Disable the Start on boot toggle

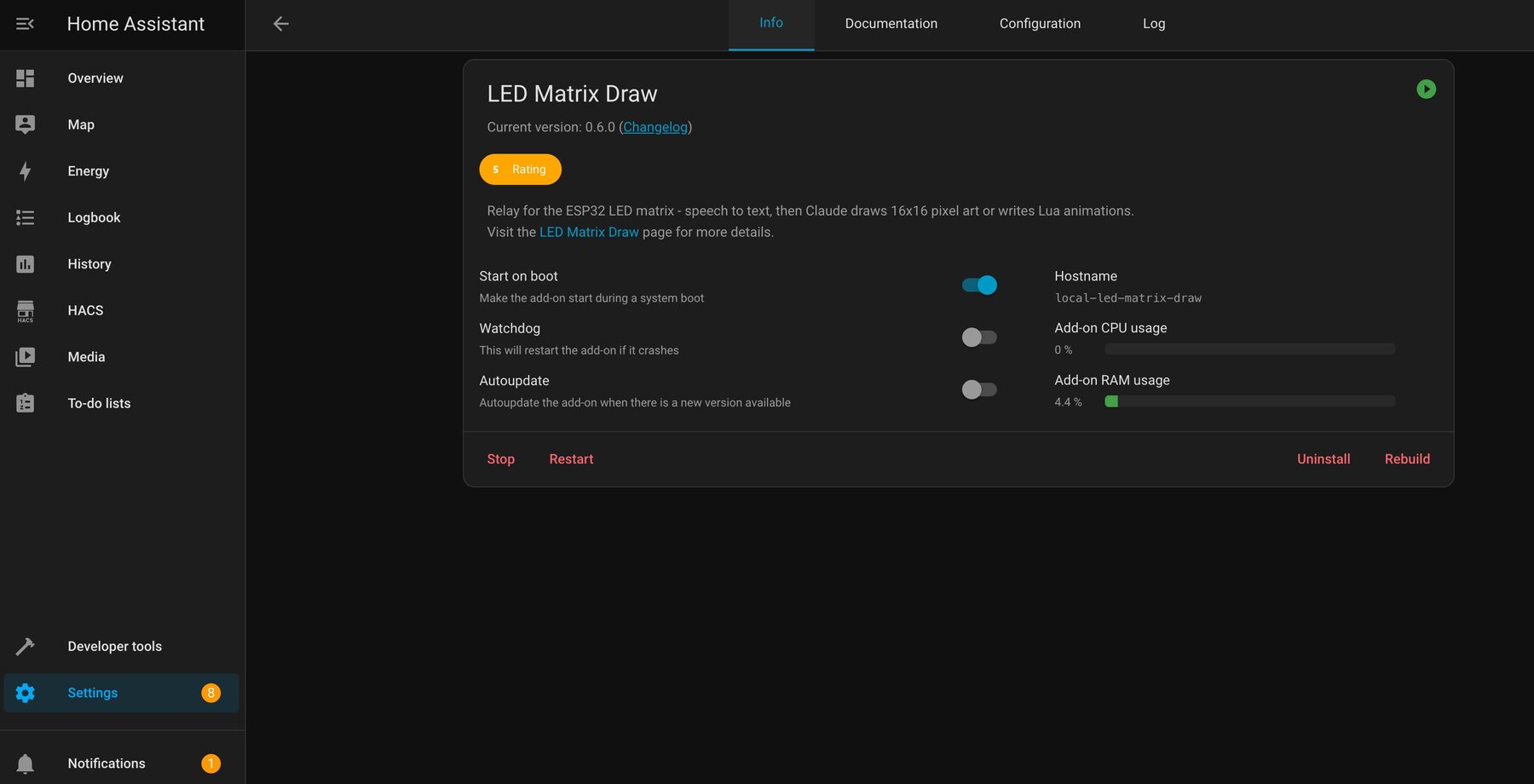[979, 285]
